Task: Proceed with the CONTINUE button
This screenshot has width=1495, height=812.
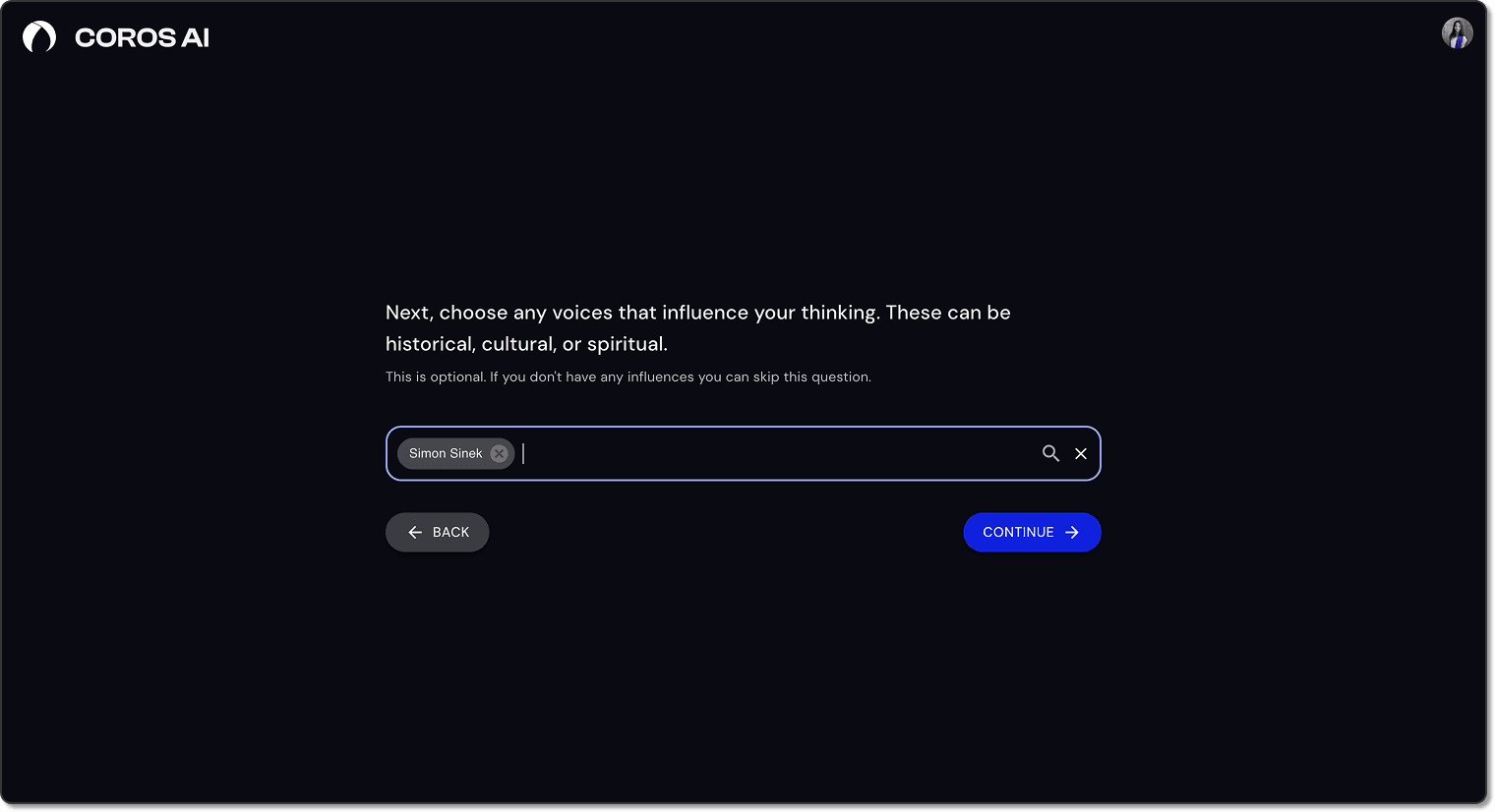Action: (x=1032, y=532)
